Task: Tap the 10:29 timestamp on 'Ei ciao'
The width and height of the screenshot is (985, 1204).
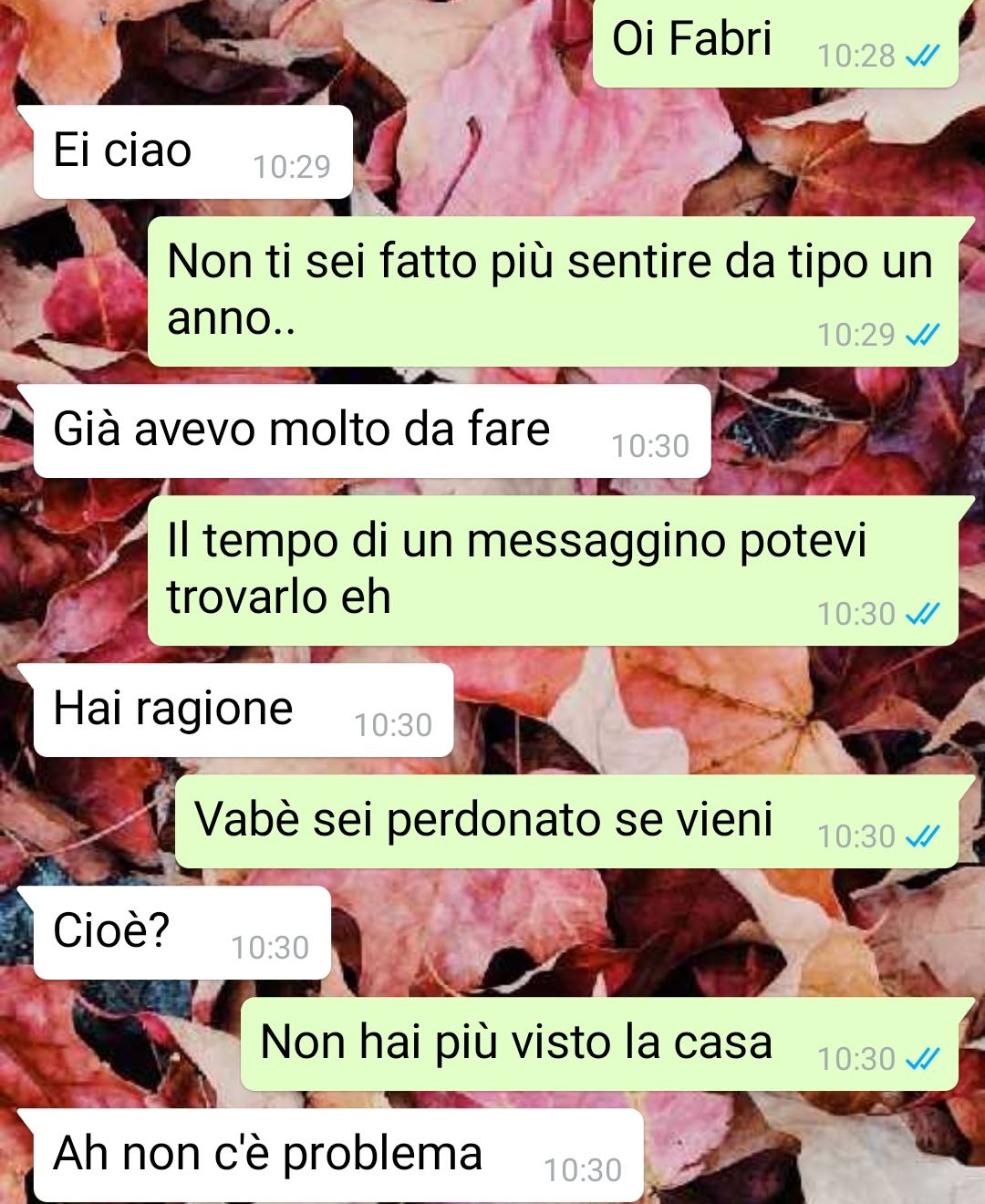Action: [x=292, y=167]
